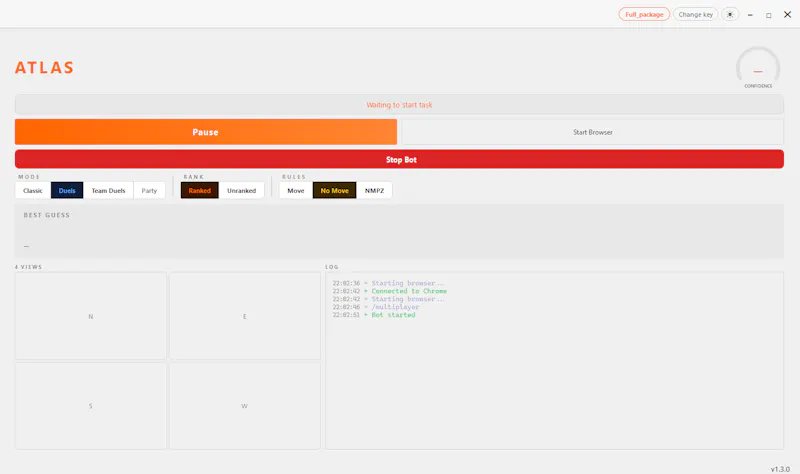Maximize the ATLAS window
Viewport: 800px width, 474px height.
(x=768, y=15)
